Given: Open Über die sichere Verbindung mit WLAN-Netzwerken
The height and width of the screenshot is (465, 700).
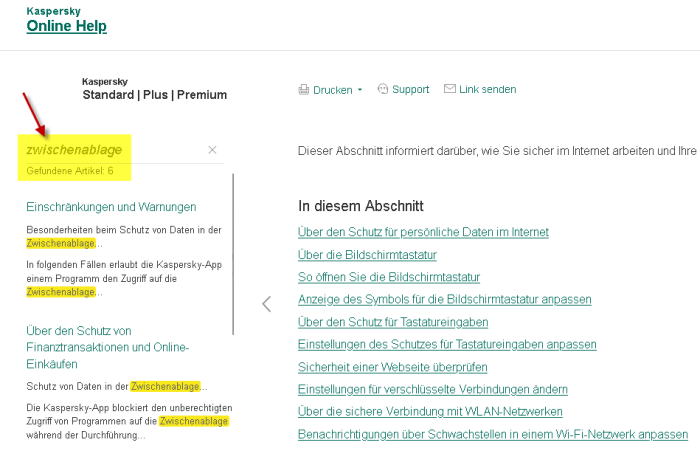Looking at the screenshot, I should coord(430,411).
